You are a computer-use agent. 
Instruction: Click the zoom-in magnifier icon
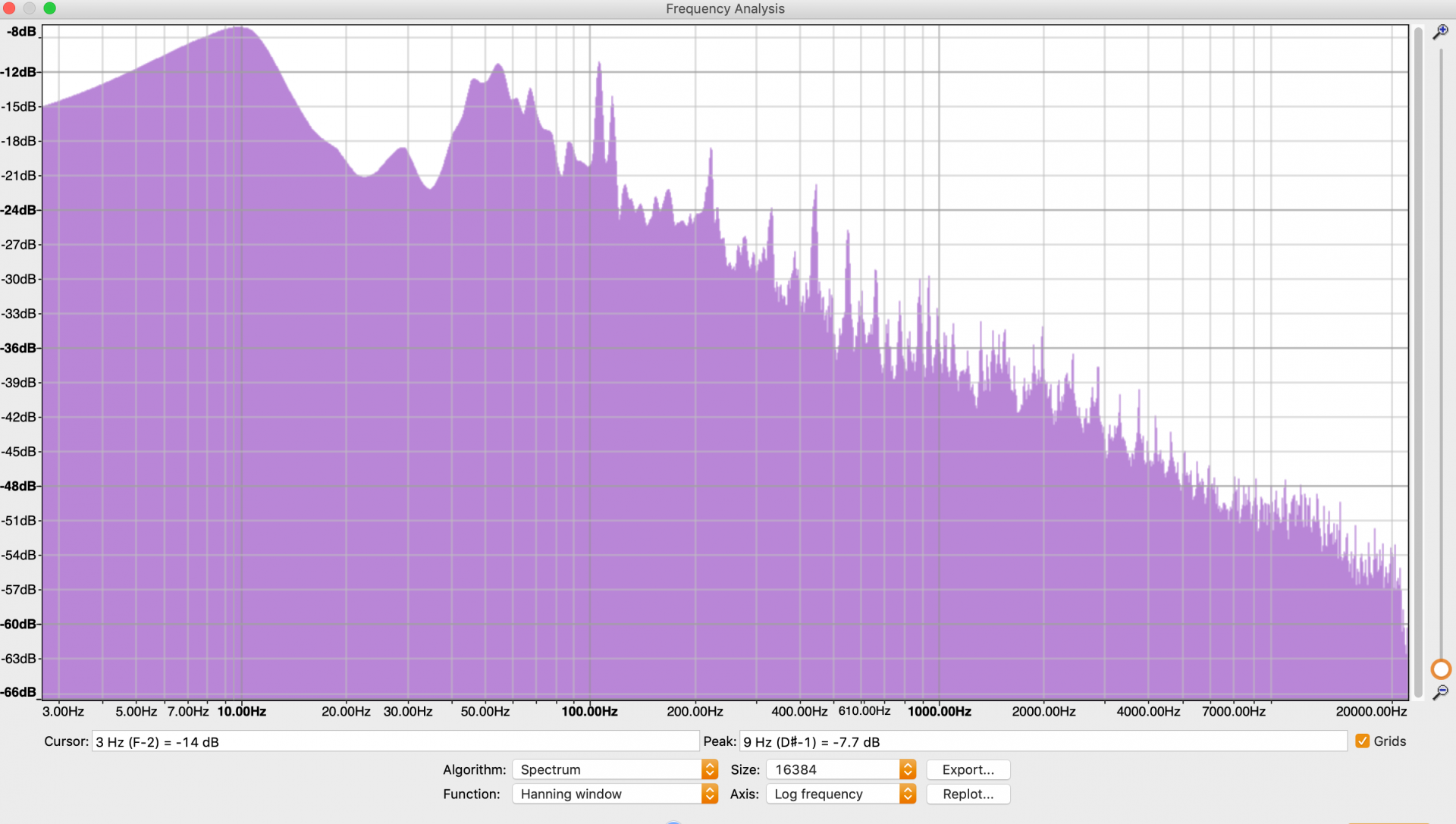1440,32
